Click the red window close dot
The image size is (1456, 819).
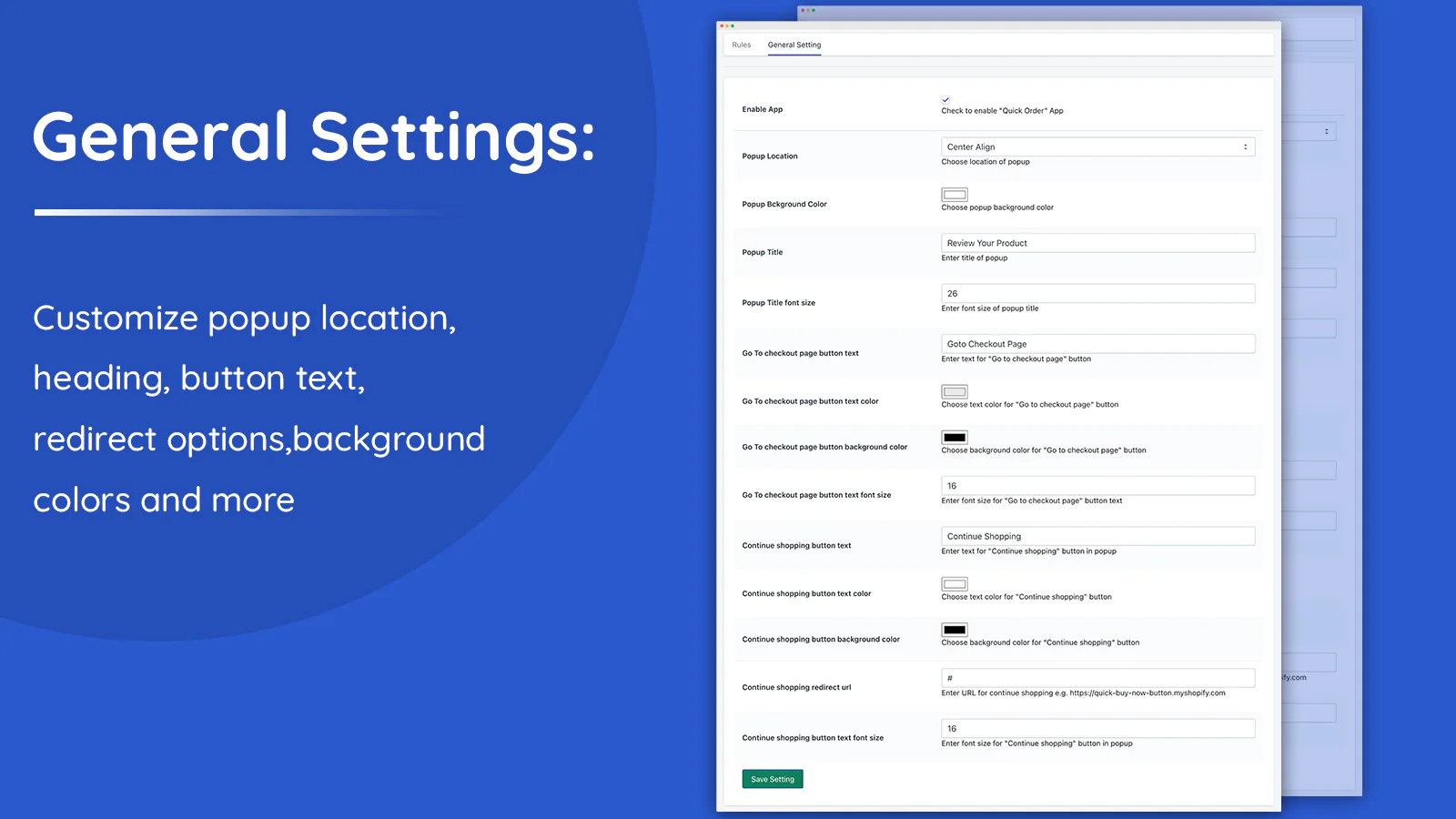coord(722,25)
